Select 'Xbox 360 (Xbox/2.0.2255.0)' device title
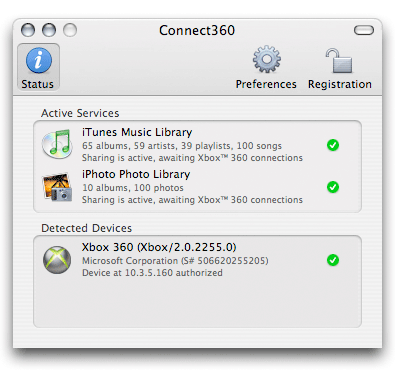 [159, 247]
